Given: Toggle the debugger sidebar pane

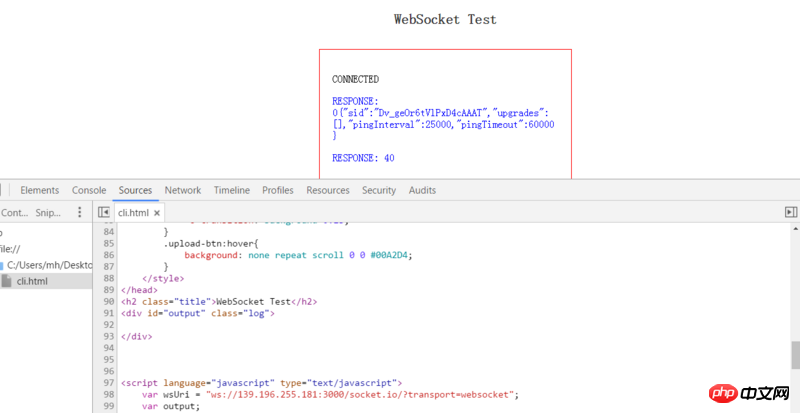Looking at the screenshot, I should tap(790, 212).
